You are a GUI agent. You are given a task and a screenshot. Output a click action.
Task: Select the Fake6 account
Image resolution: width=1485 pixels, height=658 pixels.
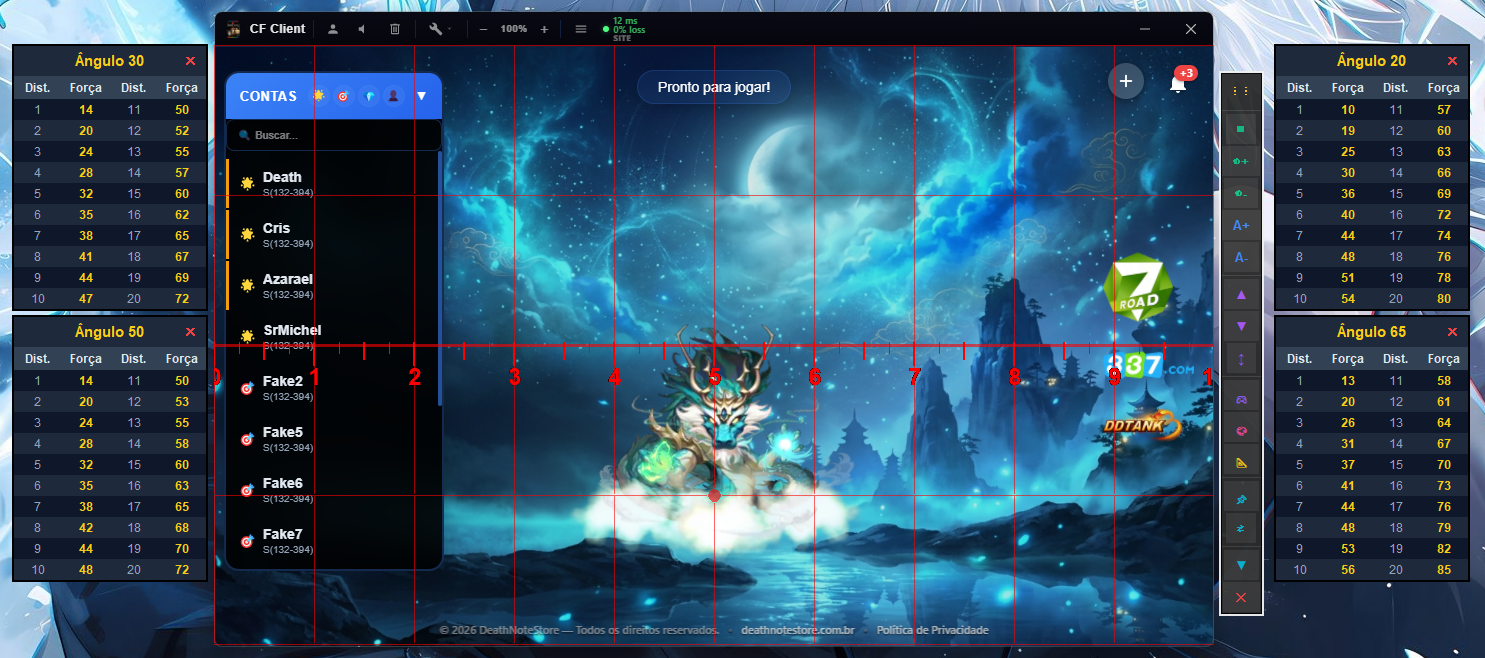pyautogui.click(x=332, y=490)
